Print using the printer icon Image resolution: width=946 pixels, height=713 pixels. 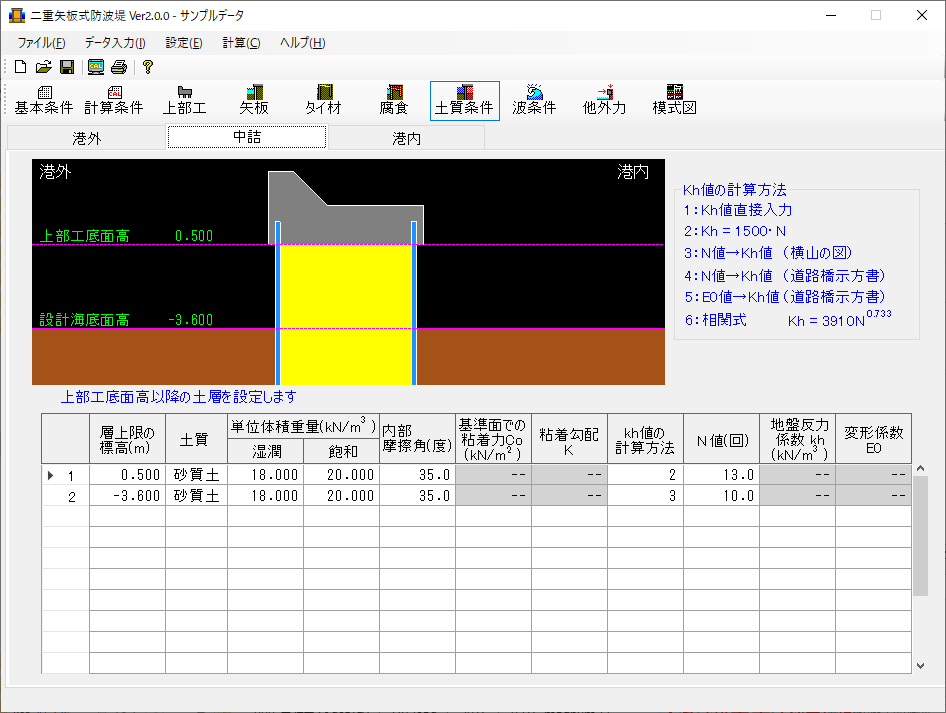(119, 67)
